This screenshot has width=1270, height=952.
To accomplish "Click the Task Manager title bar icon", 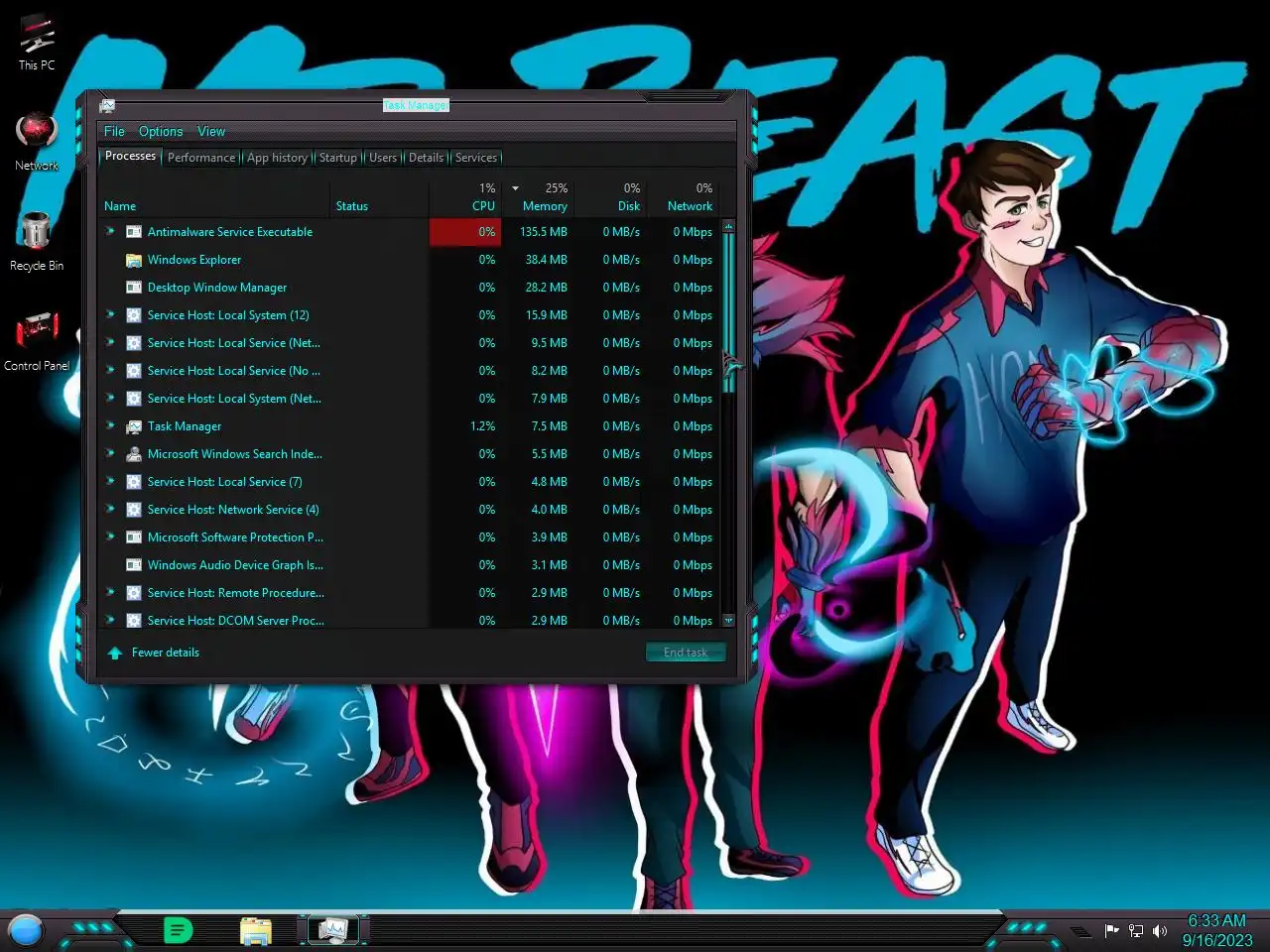I will tap(107, 105).
